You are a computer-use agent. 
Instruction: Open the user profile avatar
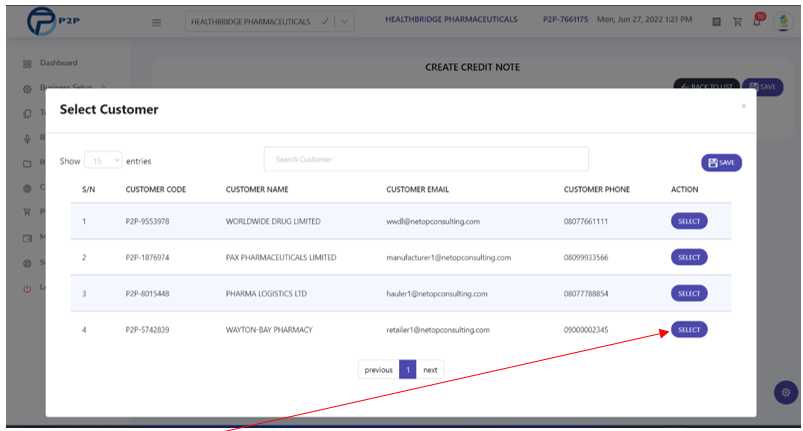783,21
